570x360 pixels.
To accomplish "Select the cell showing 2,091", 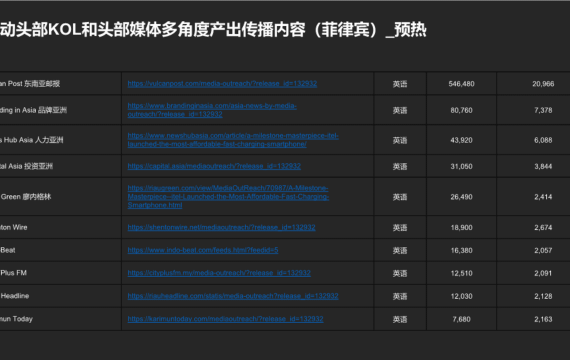I will click(534, 273).
